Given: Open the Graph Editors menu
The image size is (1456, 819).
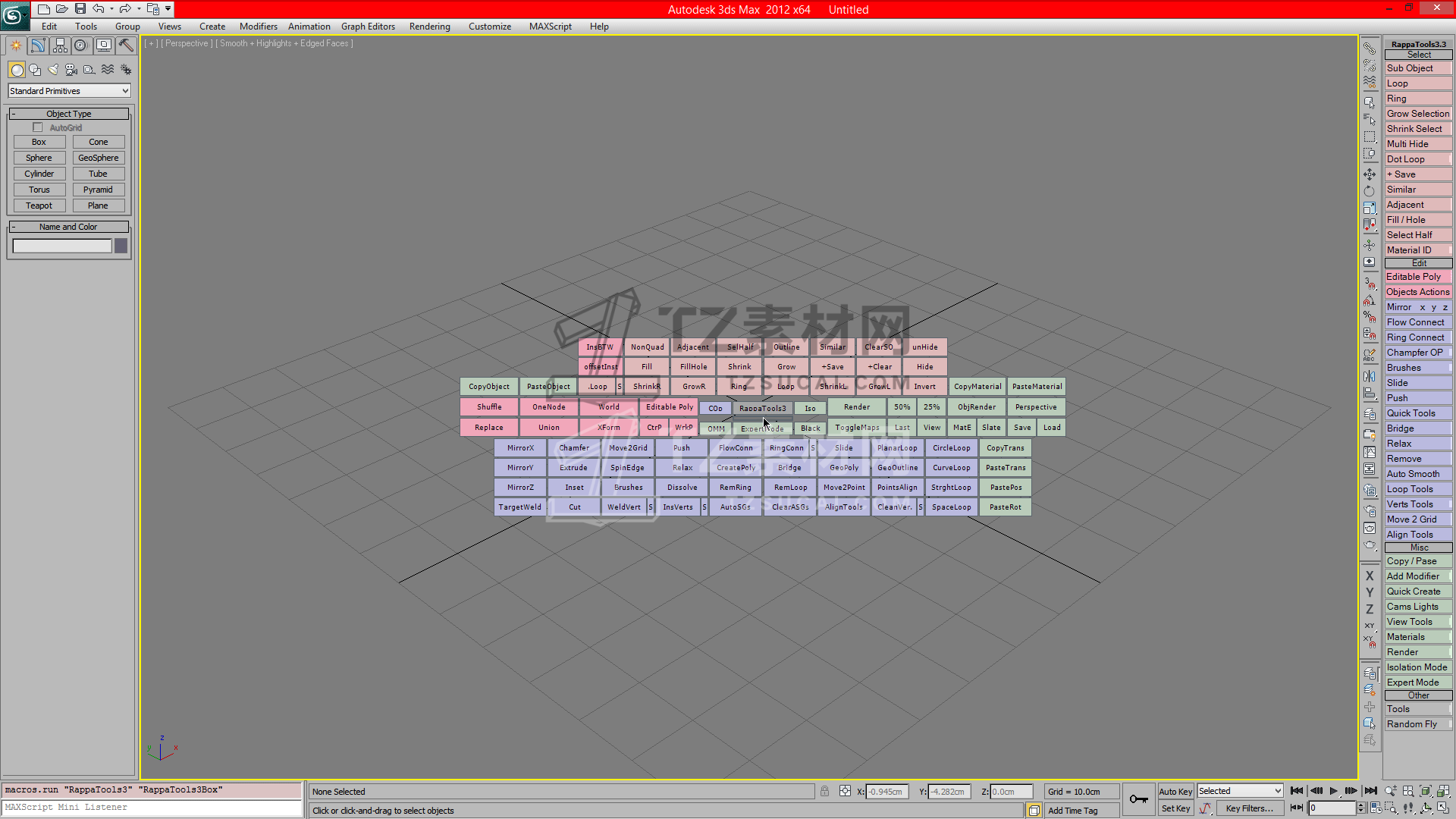Looking at the screenshot, I should [368, 27].
